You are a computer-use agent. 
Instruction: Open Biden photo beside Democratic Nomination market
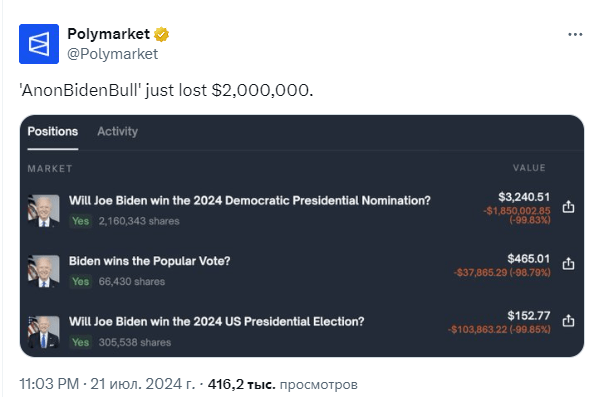coord(44,211)
